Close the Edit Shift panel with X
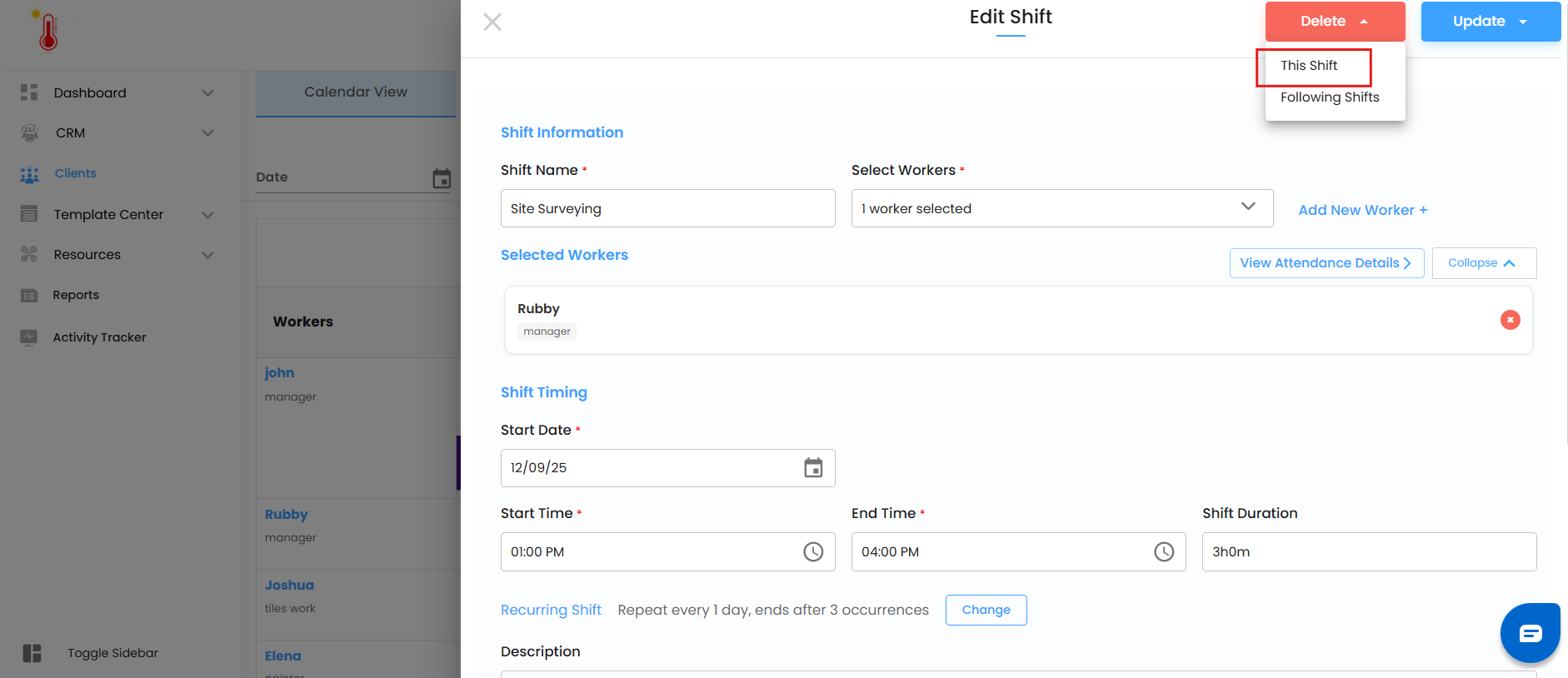 [x=492, y=22]
